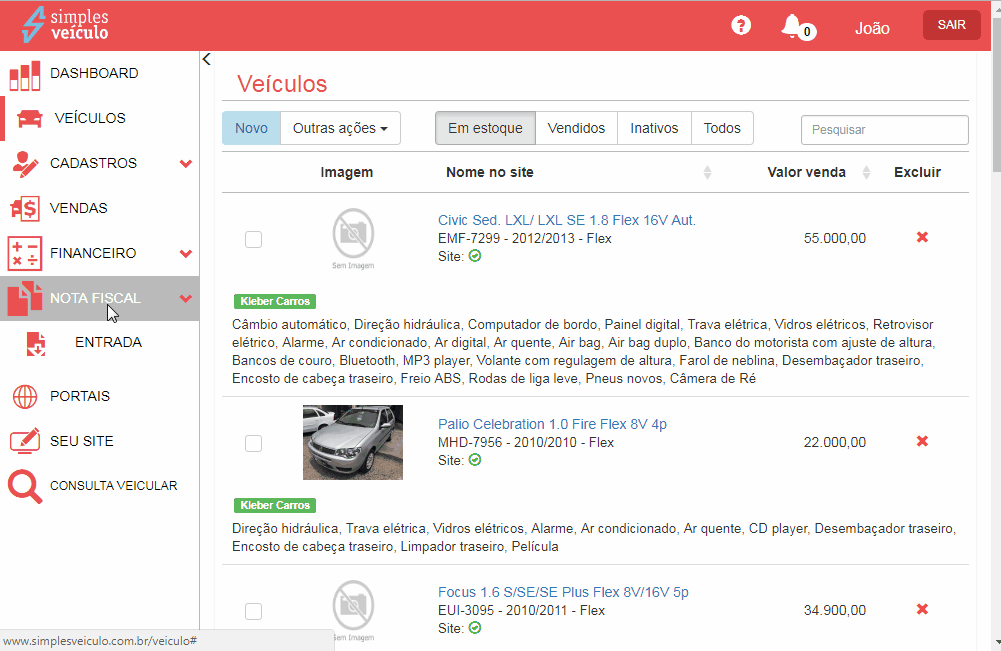Focus the Pesquisar search field

(884, 130)
